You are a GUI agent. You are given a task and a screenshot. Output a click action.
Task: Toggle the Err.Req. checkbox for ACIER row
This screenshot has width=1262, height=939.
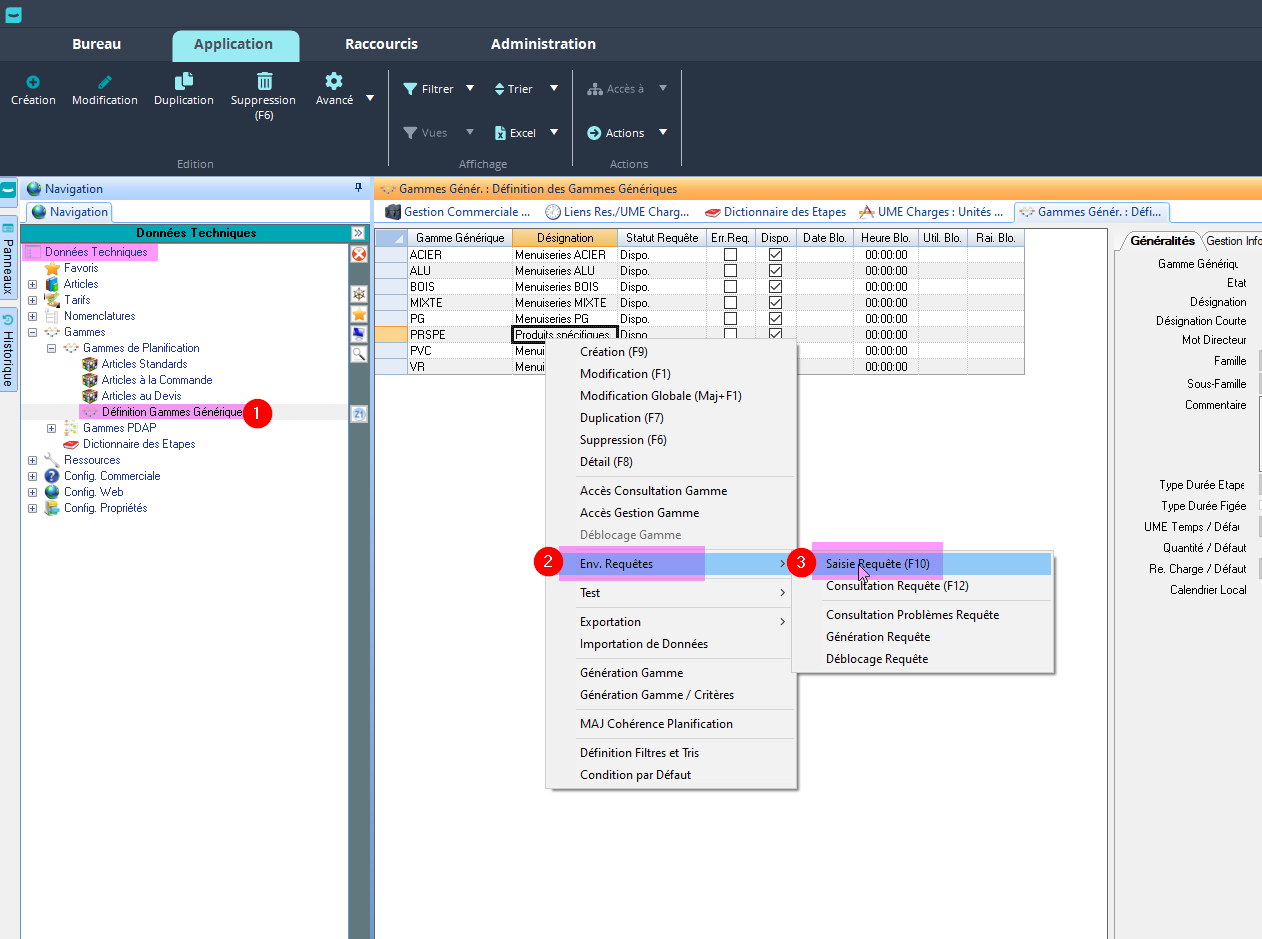(731, 255)
